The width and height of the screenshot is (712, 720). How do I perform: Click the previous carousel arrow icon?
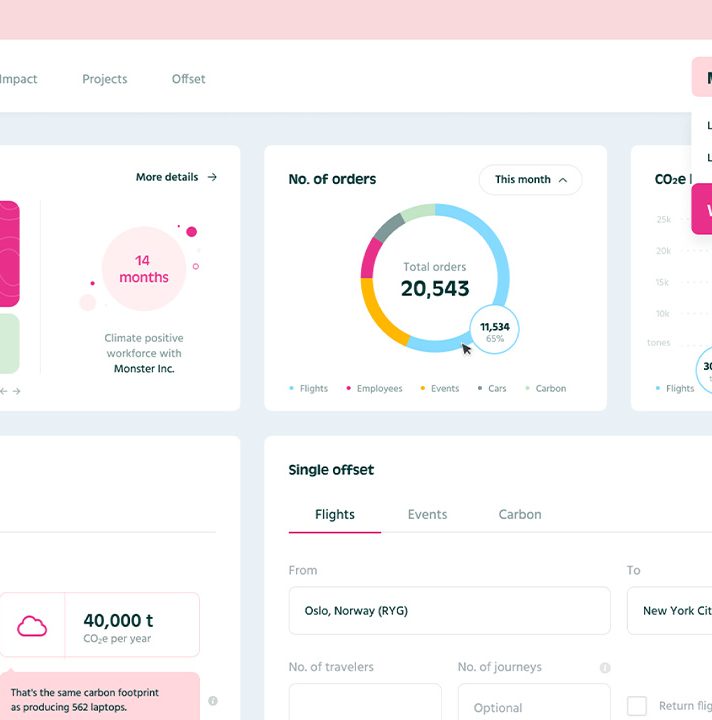[x=4, y=391]
